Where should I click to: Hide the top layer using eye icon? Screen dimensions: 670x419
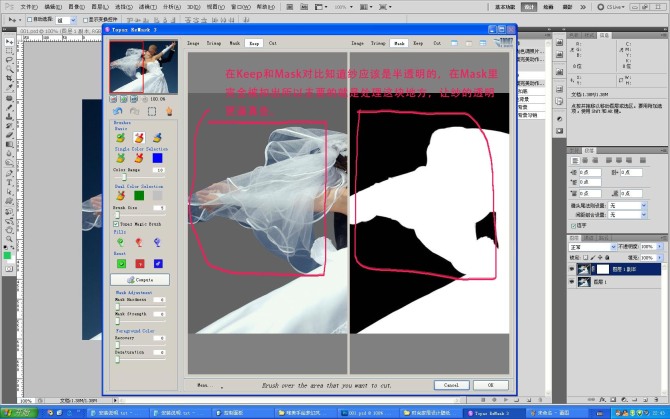tap(572, 270)
